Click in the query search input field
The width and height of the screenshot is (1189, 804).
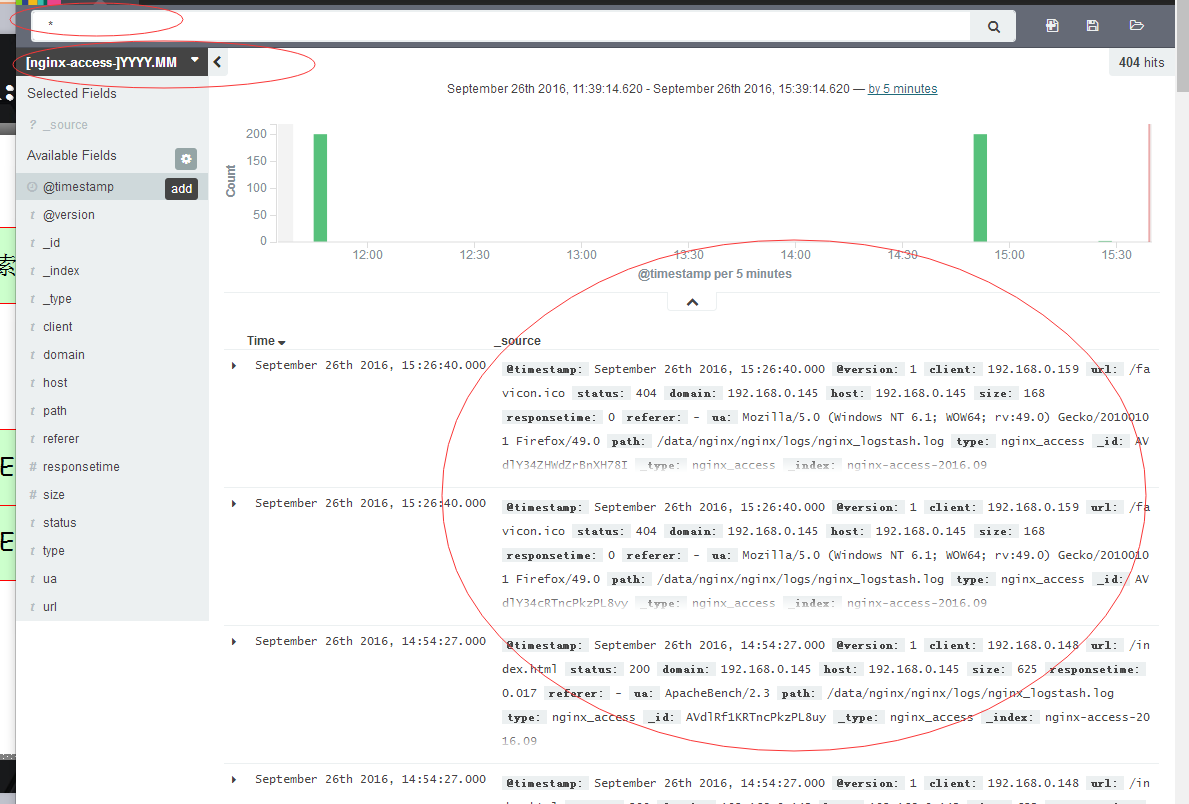click(x=500, y=27)
